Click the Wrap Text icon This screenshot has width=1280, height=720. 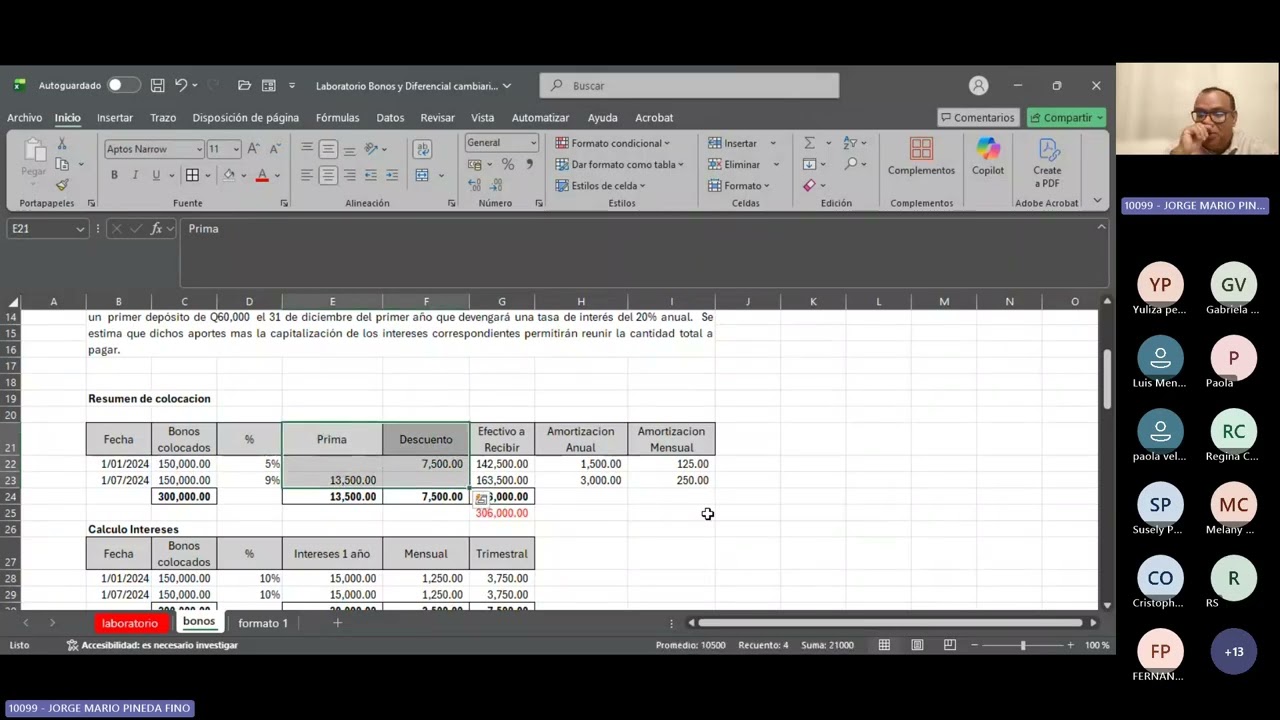tap(423, 149)
